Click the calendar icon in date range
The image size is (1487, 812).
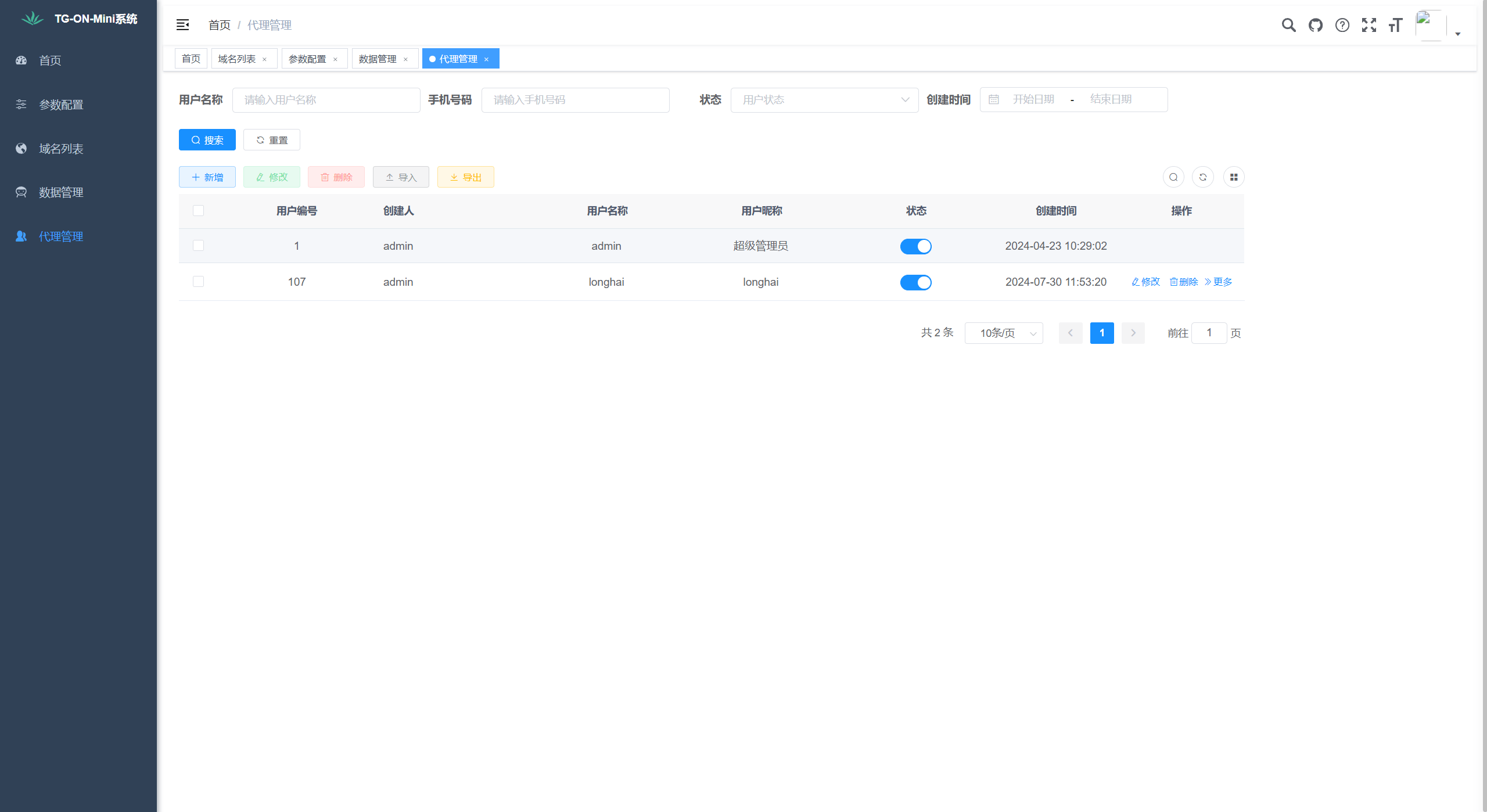click(x=994, y=99)
